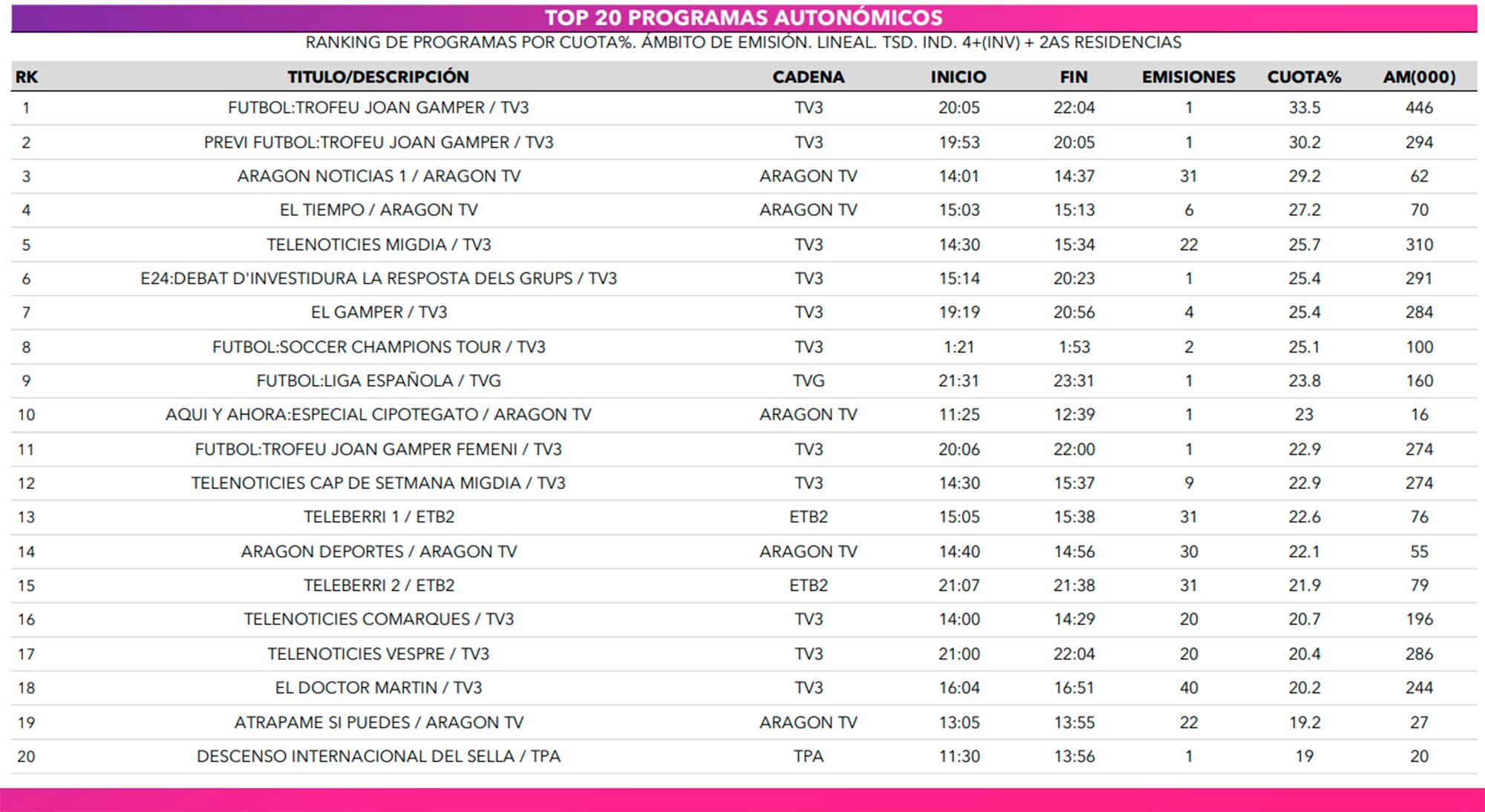Image resolution: width=1485 pixels, height=812 pixels.
Task: Select the DESCENSO INTERNACIONAL DEL SELLA title
Action: [378, 756]
